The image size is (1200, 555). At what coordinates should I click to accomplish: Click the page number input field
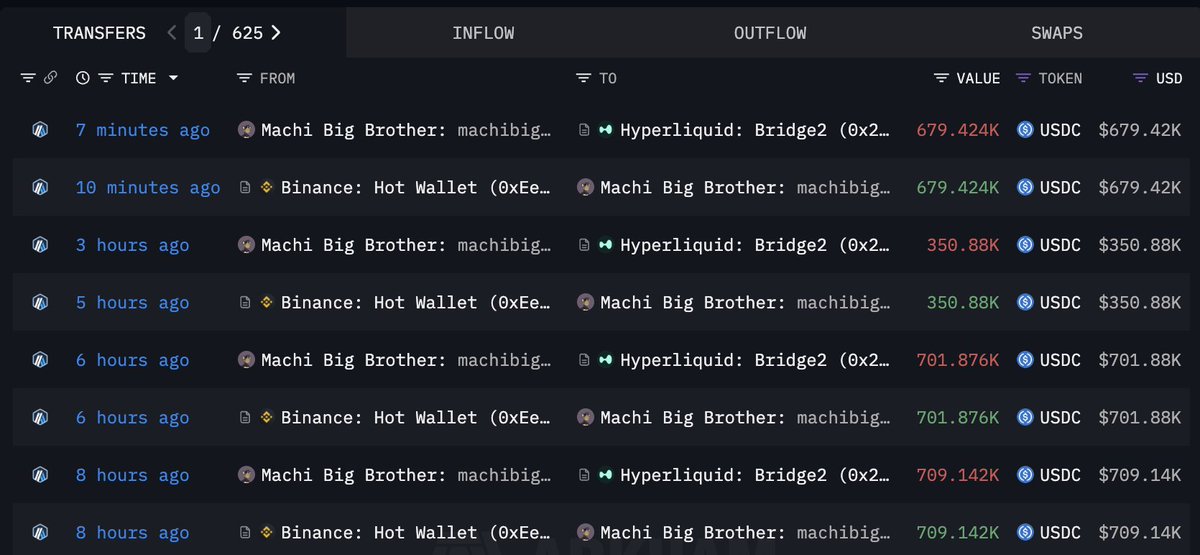(x=198, y=33)
